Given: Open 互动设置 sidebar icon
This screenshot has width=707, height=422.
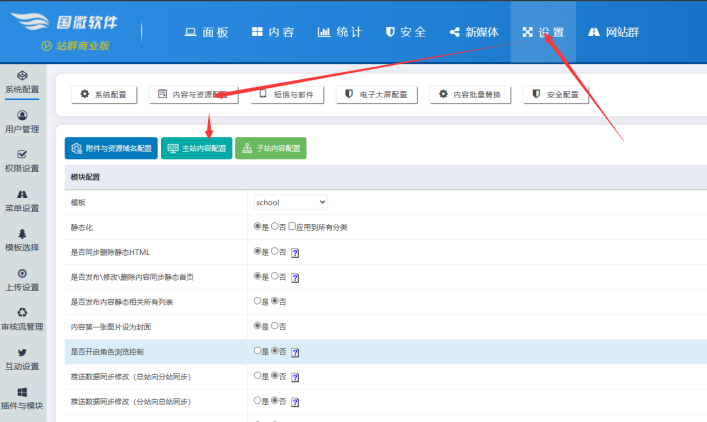Looking at the screenshot, I should tap(22, 358).
